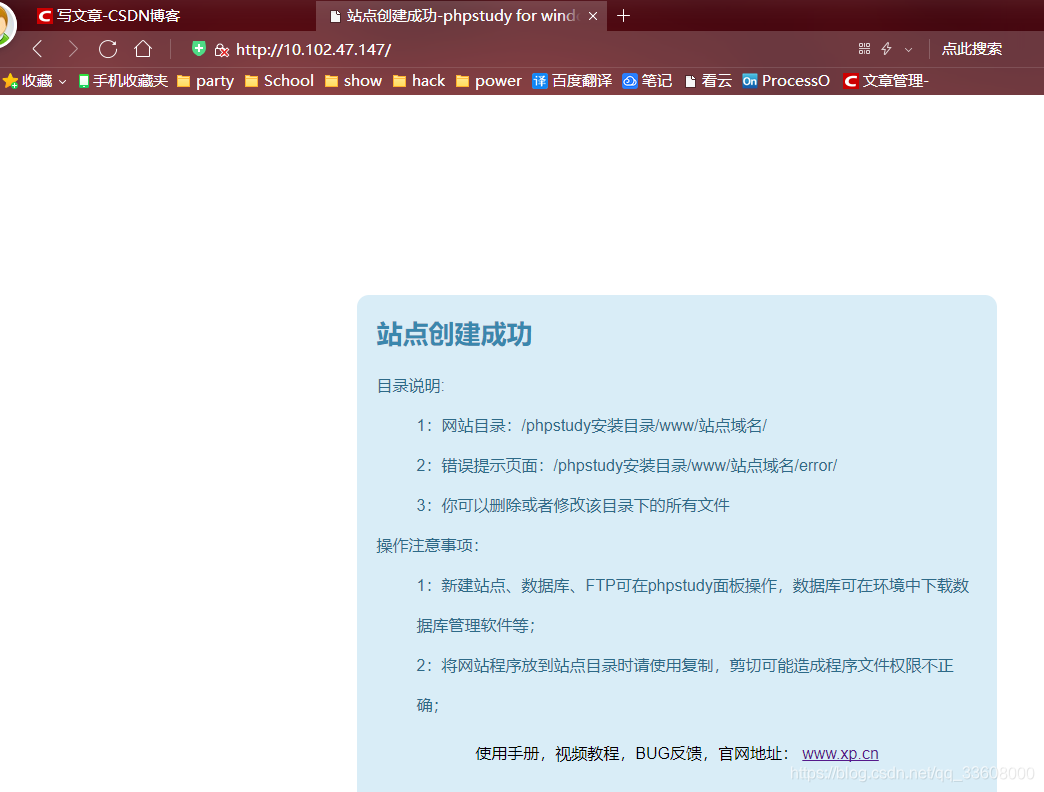This screenshot has width=1044, height=792.
Task: Click the 网站目录 path line
Action: pyautogui.click(x=592, y=425)
